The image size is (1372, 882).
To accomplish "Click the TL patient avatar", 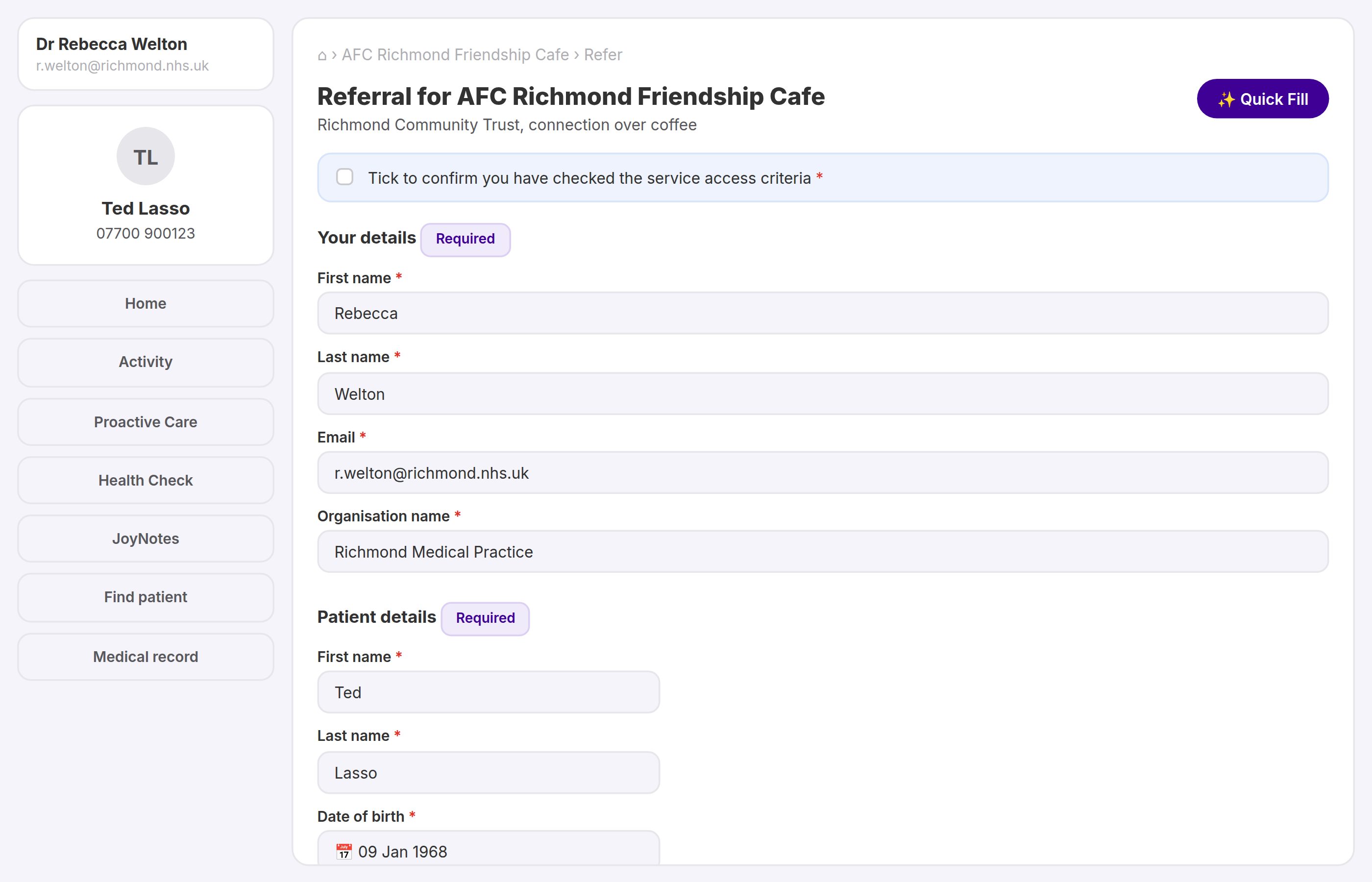I will tap(146, 156).
